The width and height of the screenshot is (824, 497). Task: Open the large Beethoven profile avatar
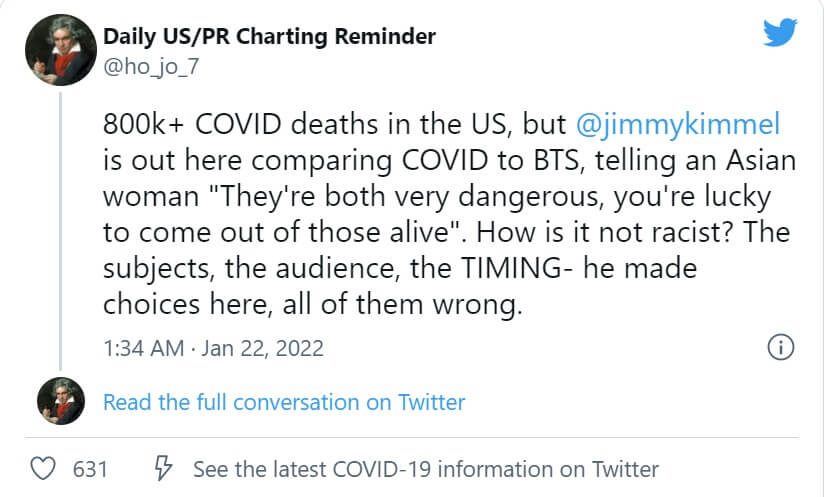coord(60,50)
